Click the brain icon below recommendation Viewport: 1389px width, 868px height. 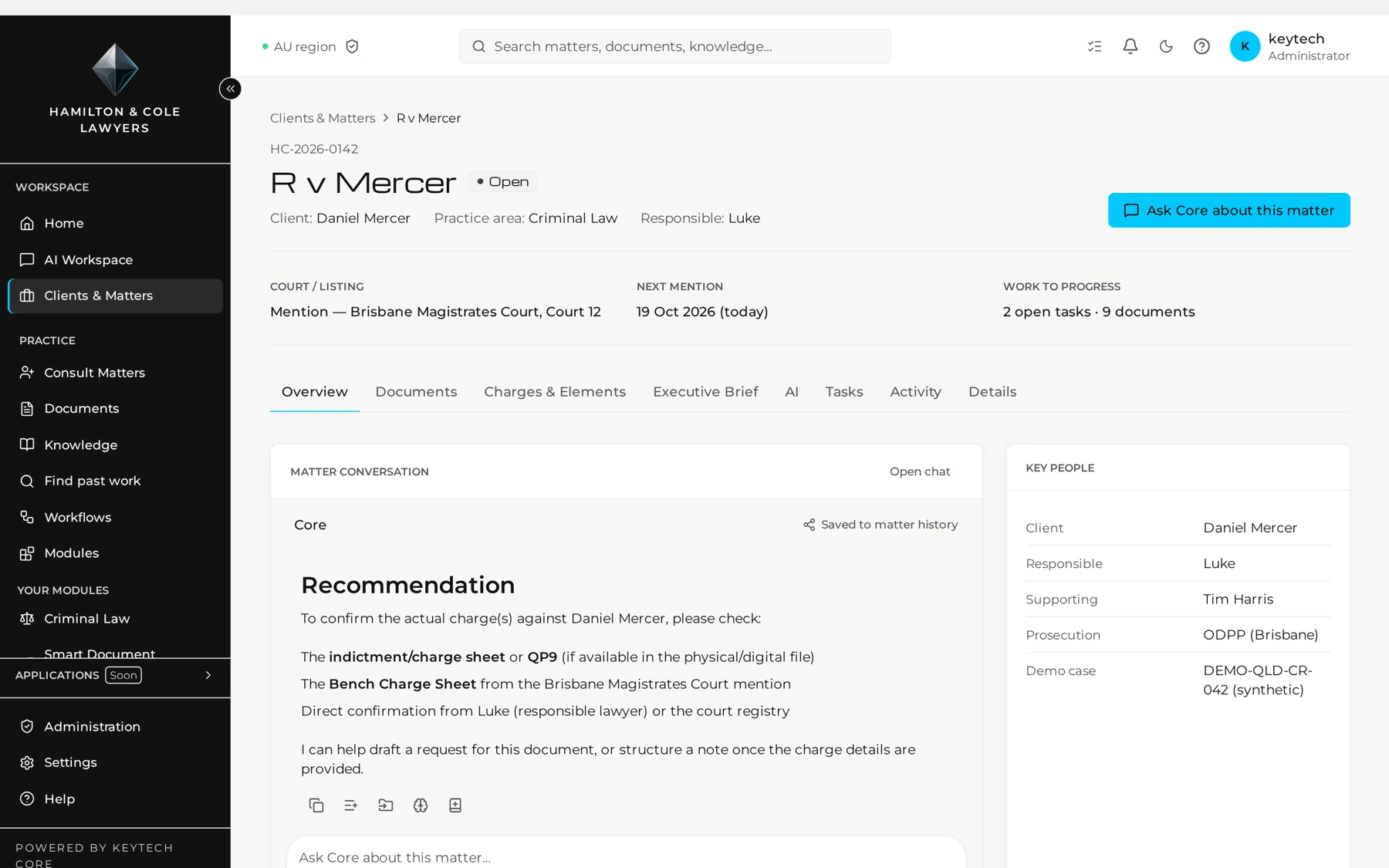(x=421, y=805)
